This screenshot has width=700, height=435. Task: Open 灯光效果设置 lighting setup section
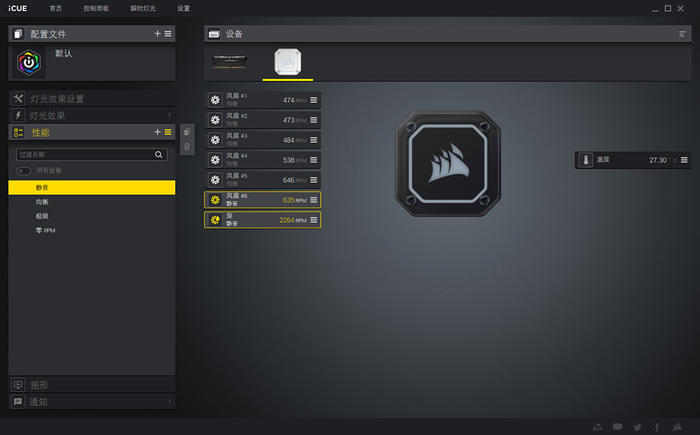[92, 99]
